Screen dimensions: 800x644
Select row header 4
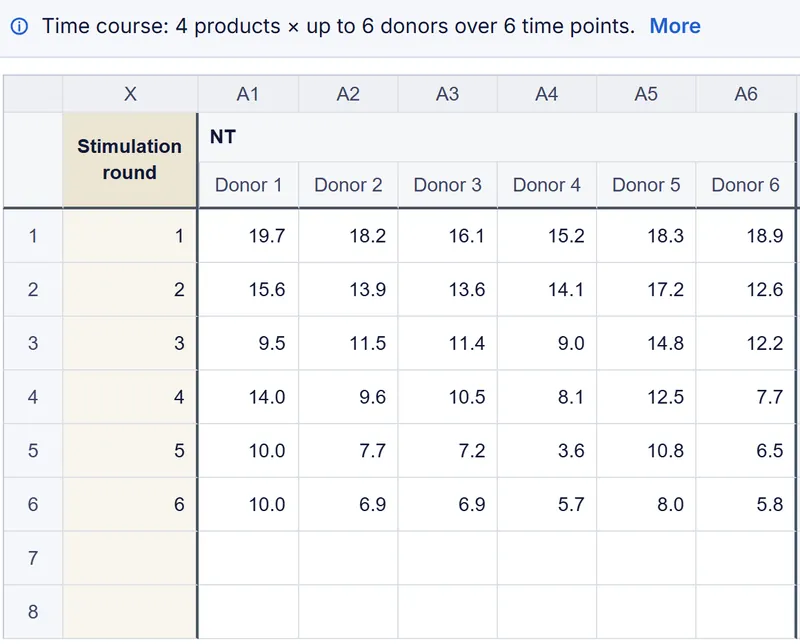click(33, 397)
